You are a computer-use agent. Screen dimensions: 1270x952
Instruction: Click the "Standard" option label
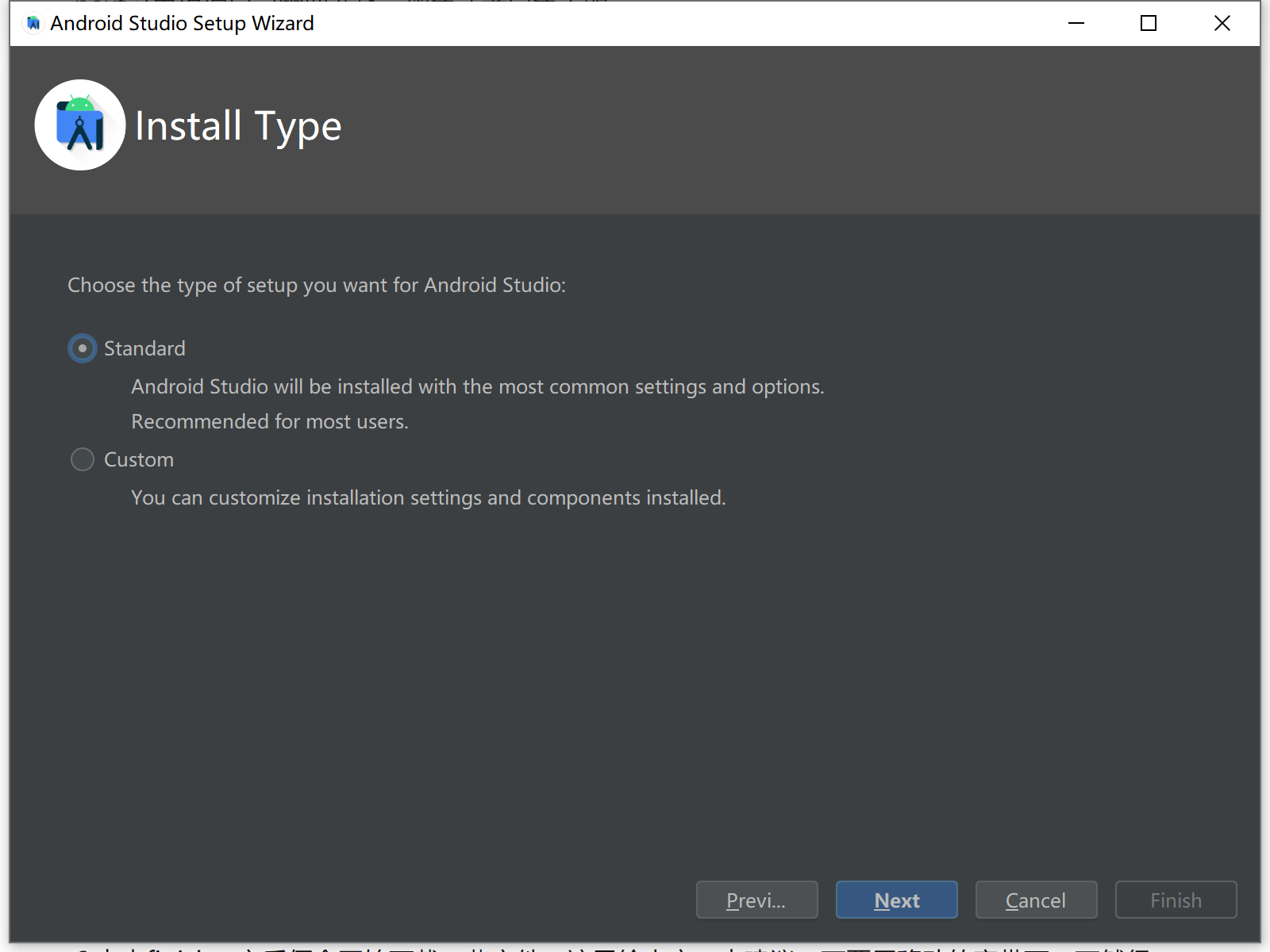tap(144, 348)
